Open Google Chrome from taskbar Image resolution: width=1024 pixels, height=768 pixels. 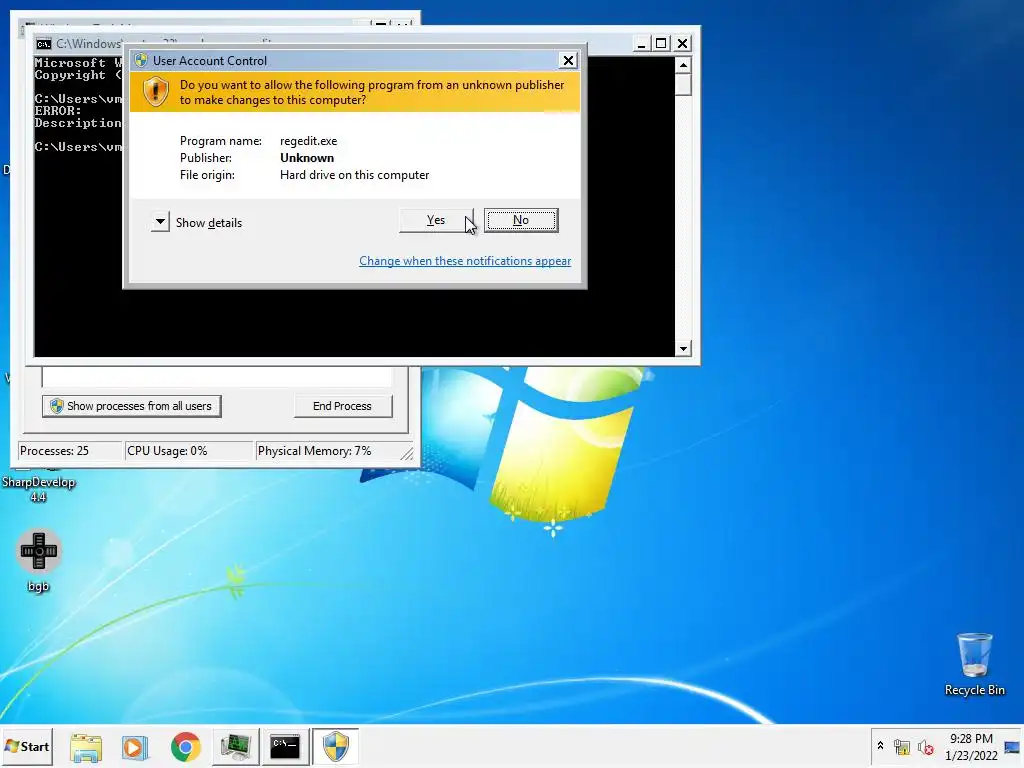185,747
